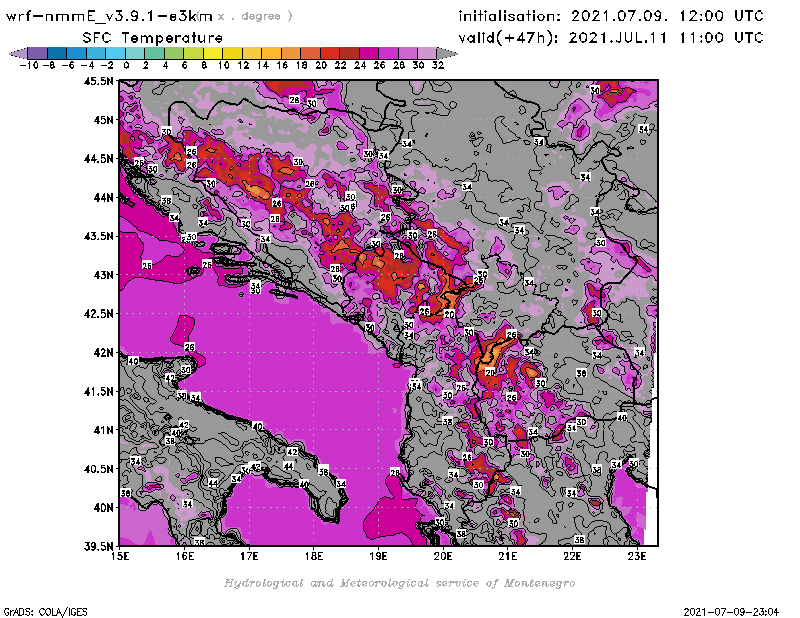Click the green 2 to 4 legend swatch

coord(155,53)
